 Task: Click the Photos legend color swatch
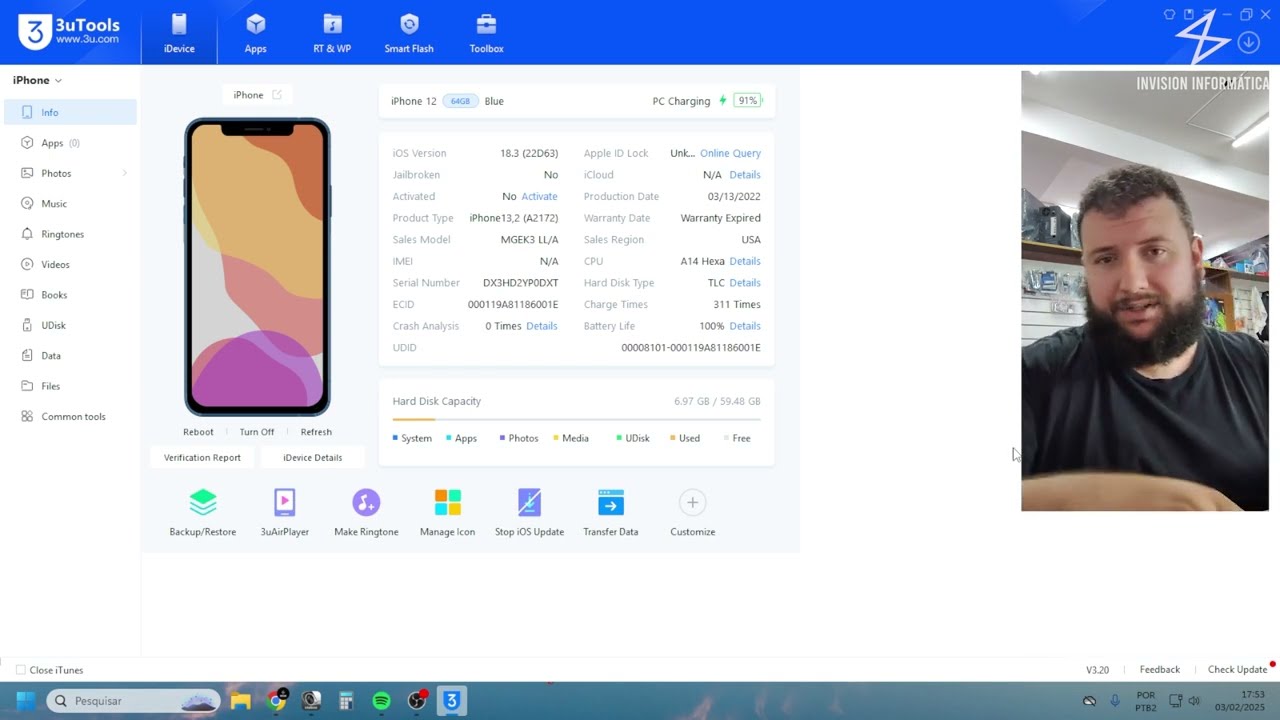pos(502,438)
